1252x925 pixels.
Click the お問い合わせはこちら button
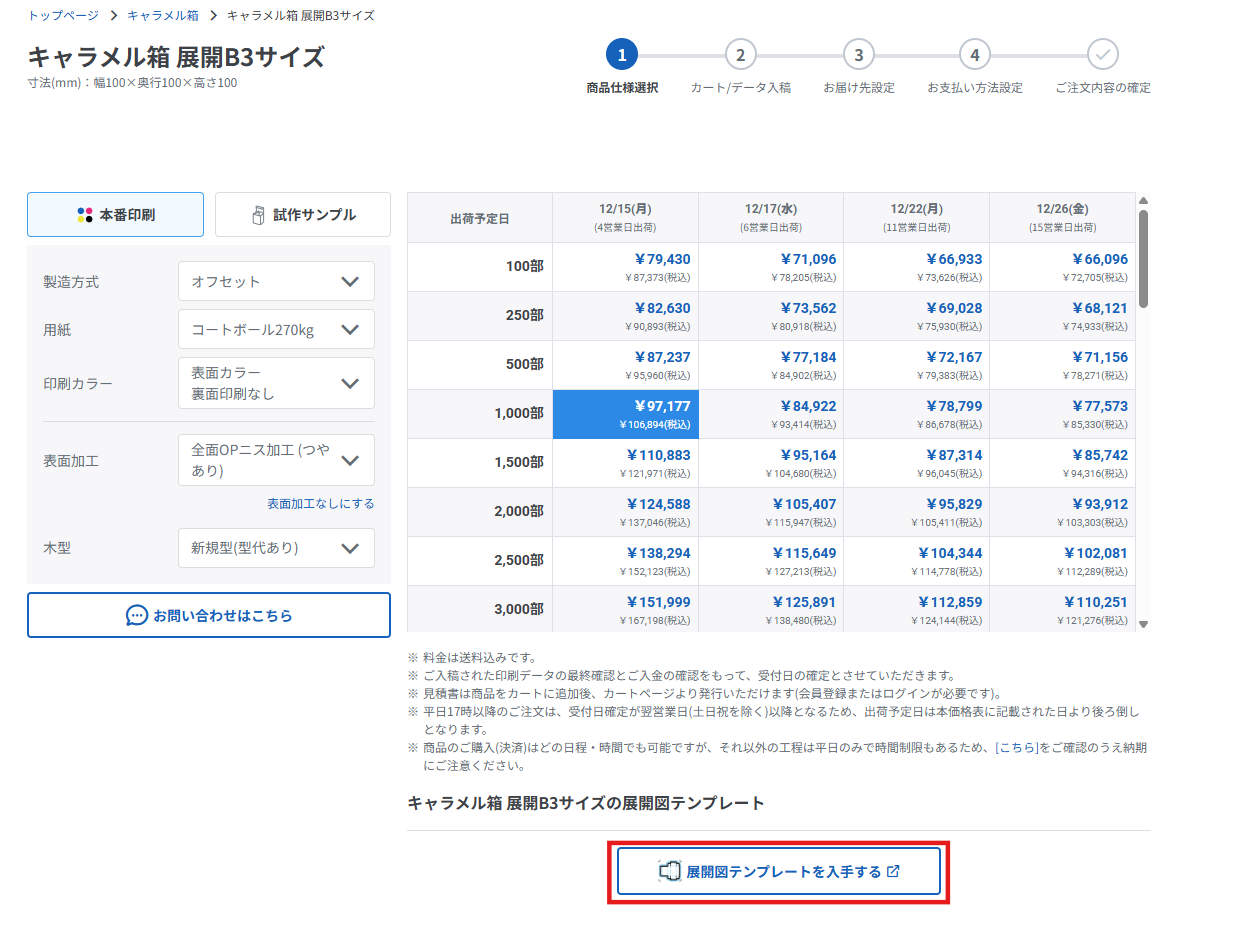point(209,615)
